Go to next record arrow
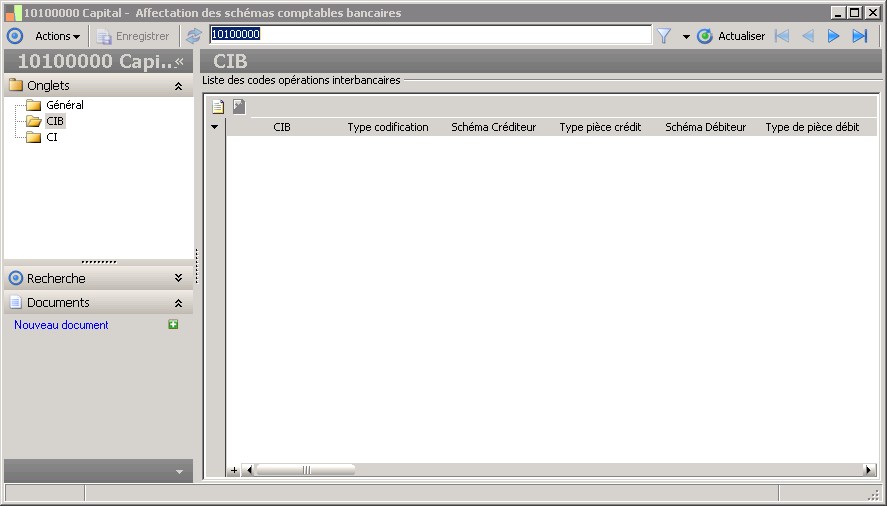The image size is (887, 506). tap(833, 36)
